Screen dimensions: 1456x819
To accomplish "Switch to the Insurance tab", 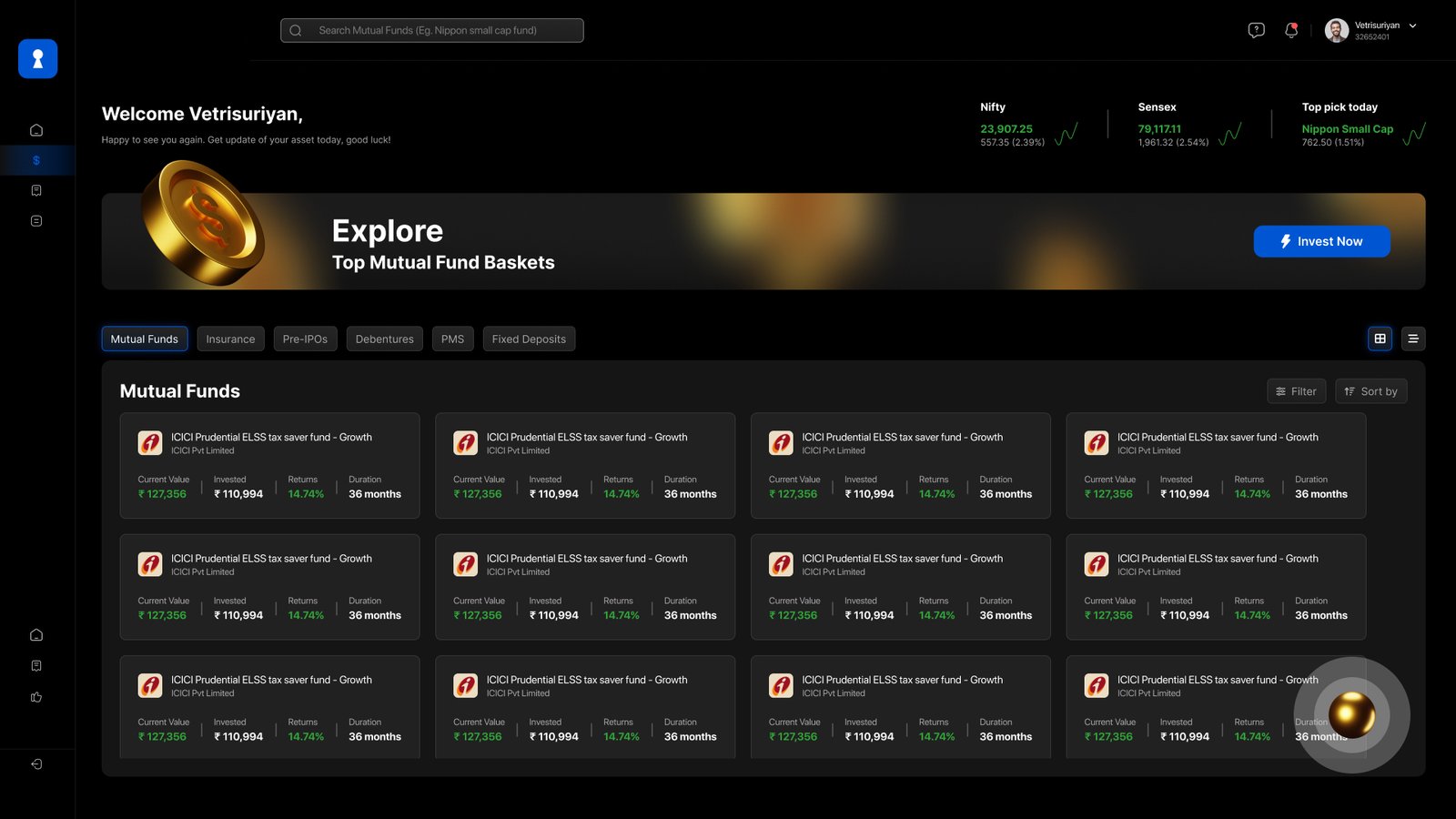I will pos(230,339).
